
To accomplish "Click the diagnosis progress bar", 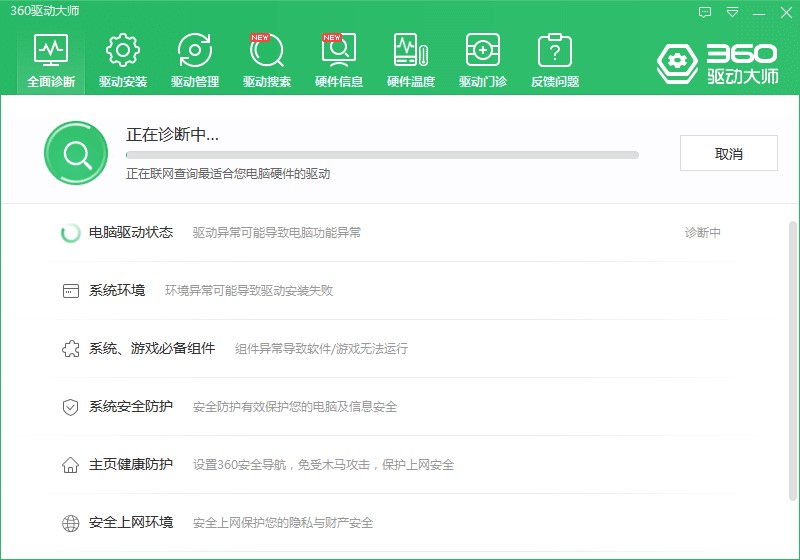I will coord(382,155).
